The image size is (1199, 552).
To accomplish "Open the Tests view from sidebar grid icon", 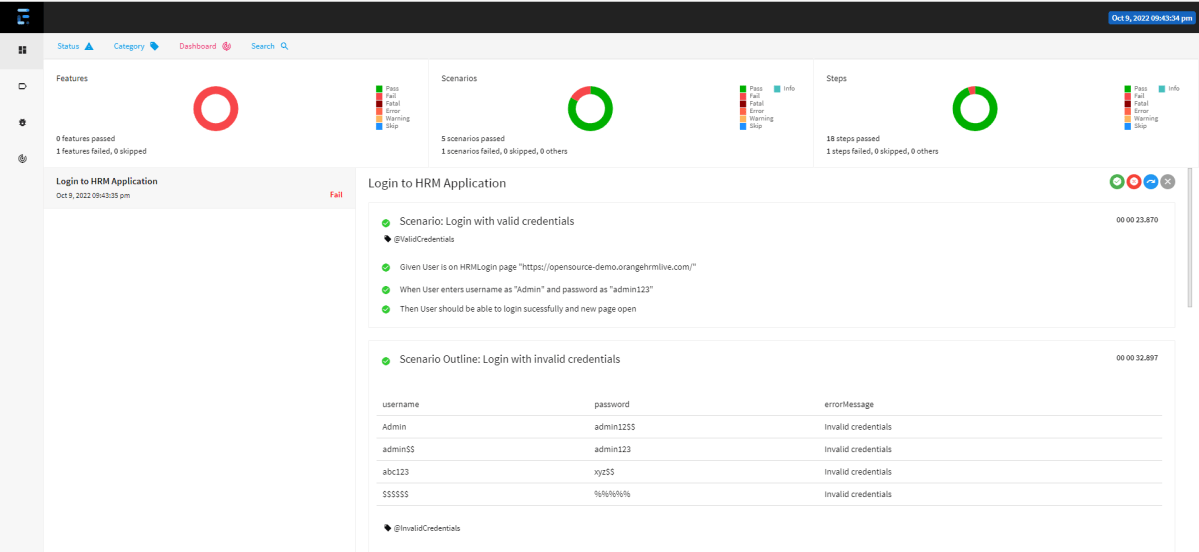I will pos(22,50).
